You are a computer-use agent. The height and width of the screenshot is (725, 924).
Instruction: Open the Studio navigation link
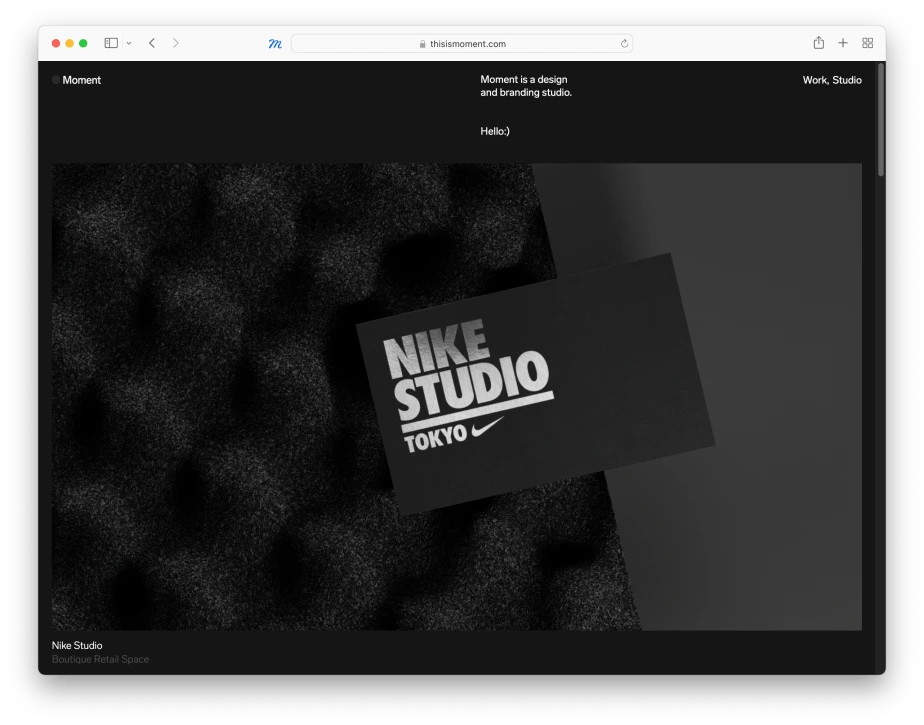click(x=847, y=80)
